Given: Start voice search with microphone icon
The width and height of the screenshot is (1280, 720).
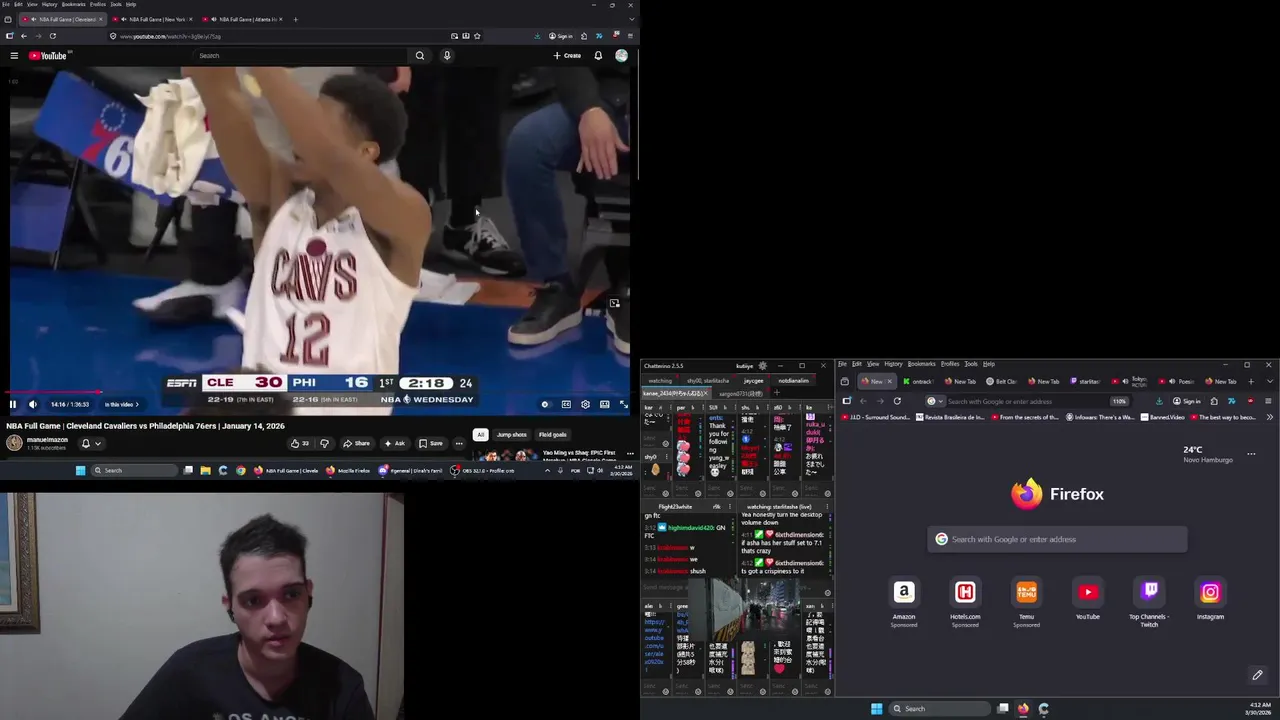Looking at the screenshot, I should (x=447, y=55).
